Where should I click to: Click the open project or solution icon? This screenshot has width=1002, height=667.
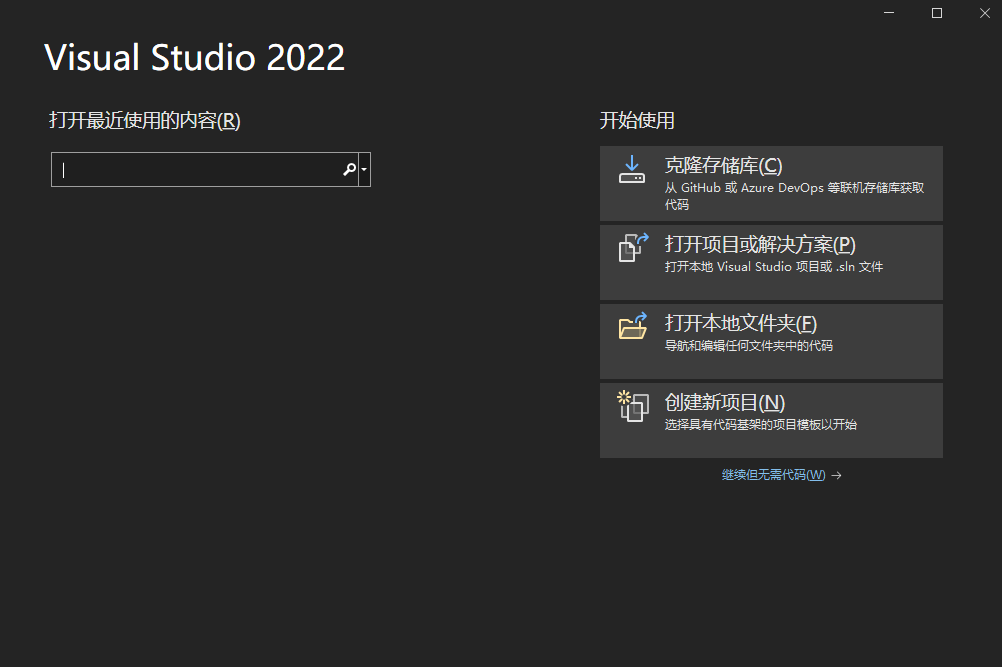coord(633,247)
